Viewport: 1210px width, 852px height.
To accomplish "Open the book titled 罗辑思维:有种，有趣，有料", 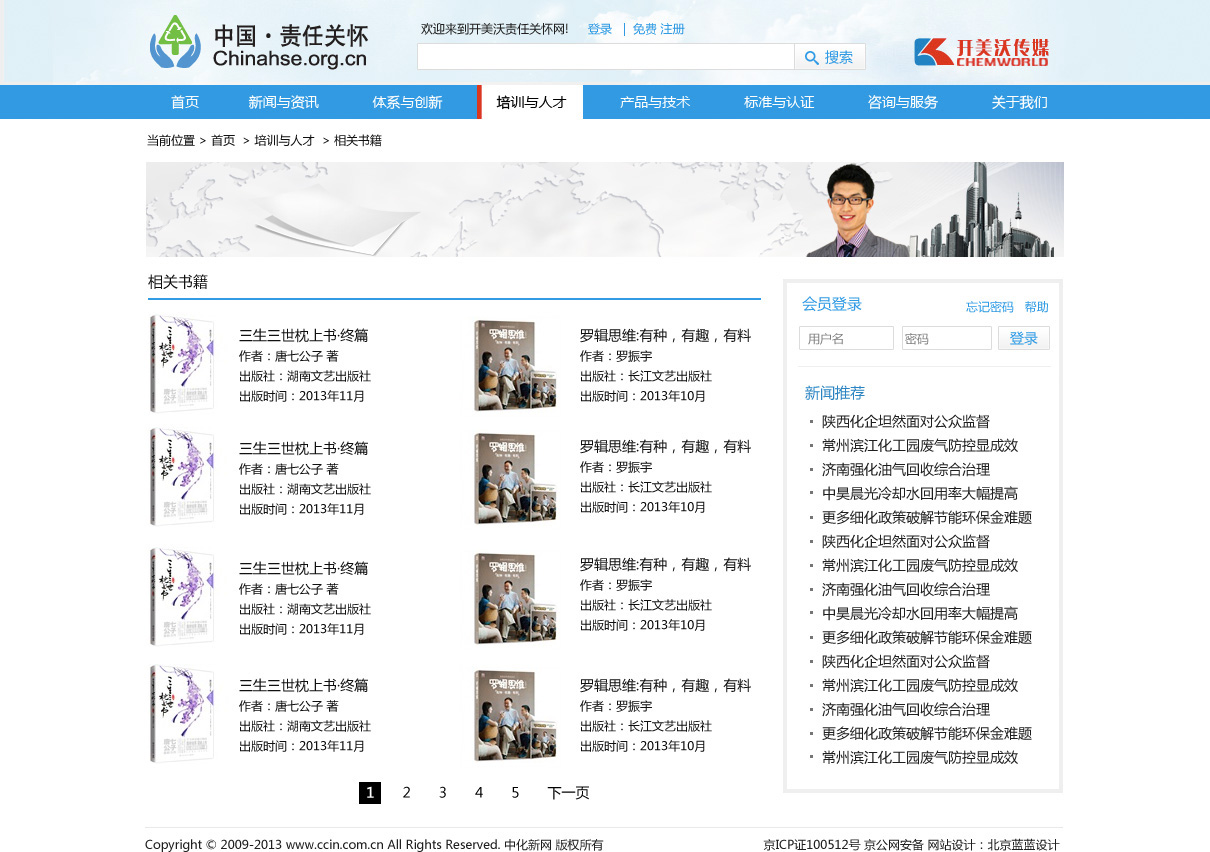I will click(666, 335).
